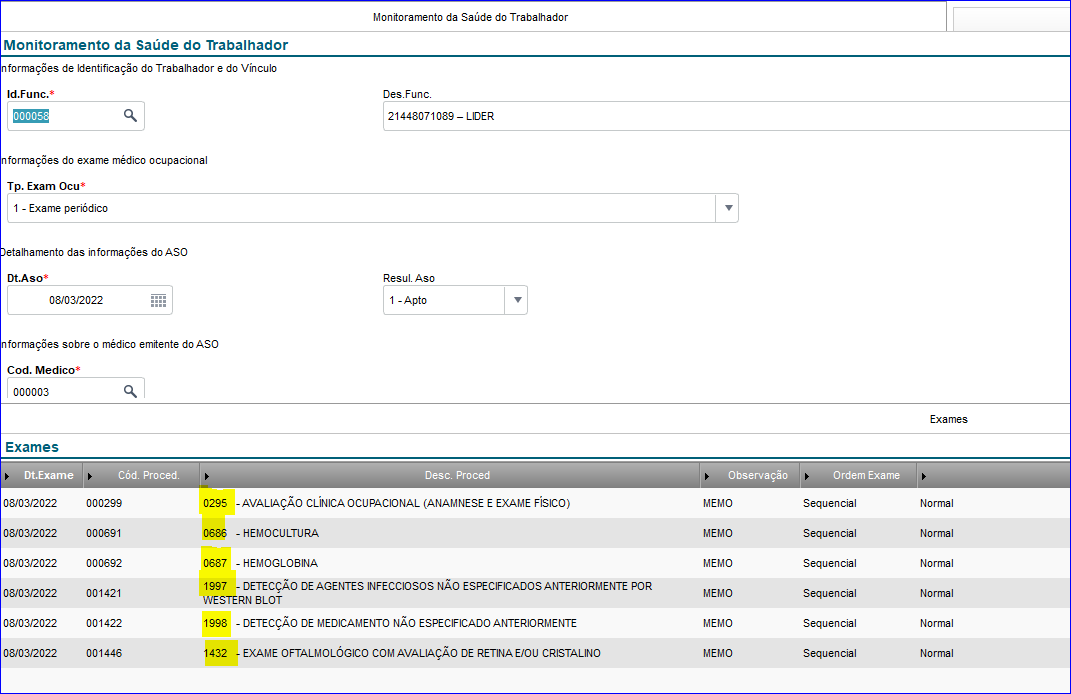Select the HEMOCULTURA description cell
Viewport: 1071px width, 694px height.
(x=261, y=533)
